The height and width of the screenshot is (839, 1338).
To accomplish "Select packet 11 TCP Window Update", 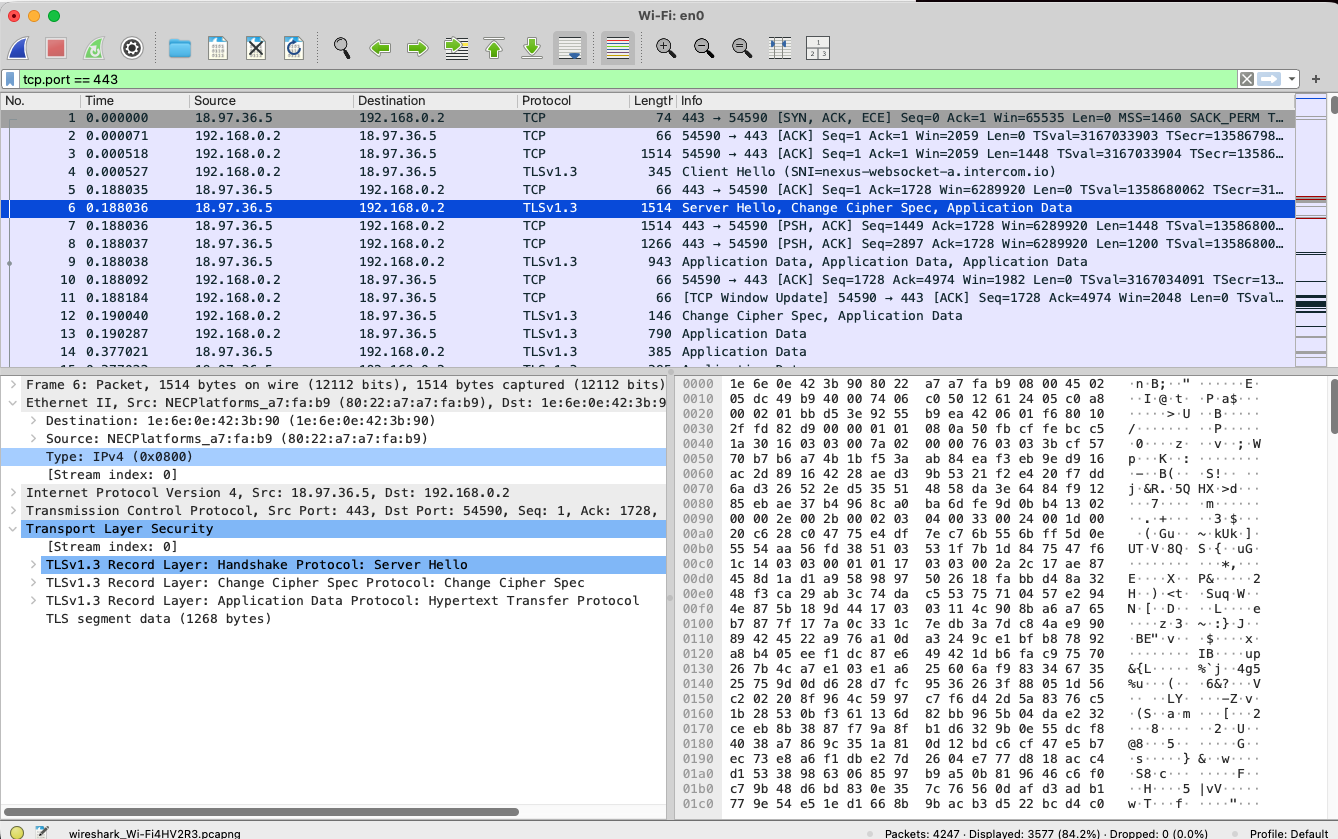I will pos(647,298).
